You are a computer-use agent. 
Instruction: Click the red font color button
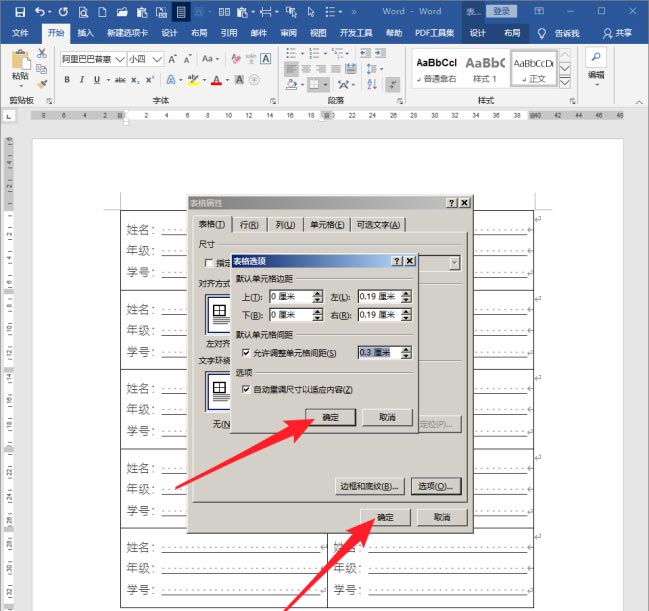pos(219,80)
